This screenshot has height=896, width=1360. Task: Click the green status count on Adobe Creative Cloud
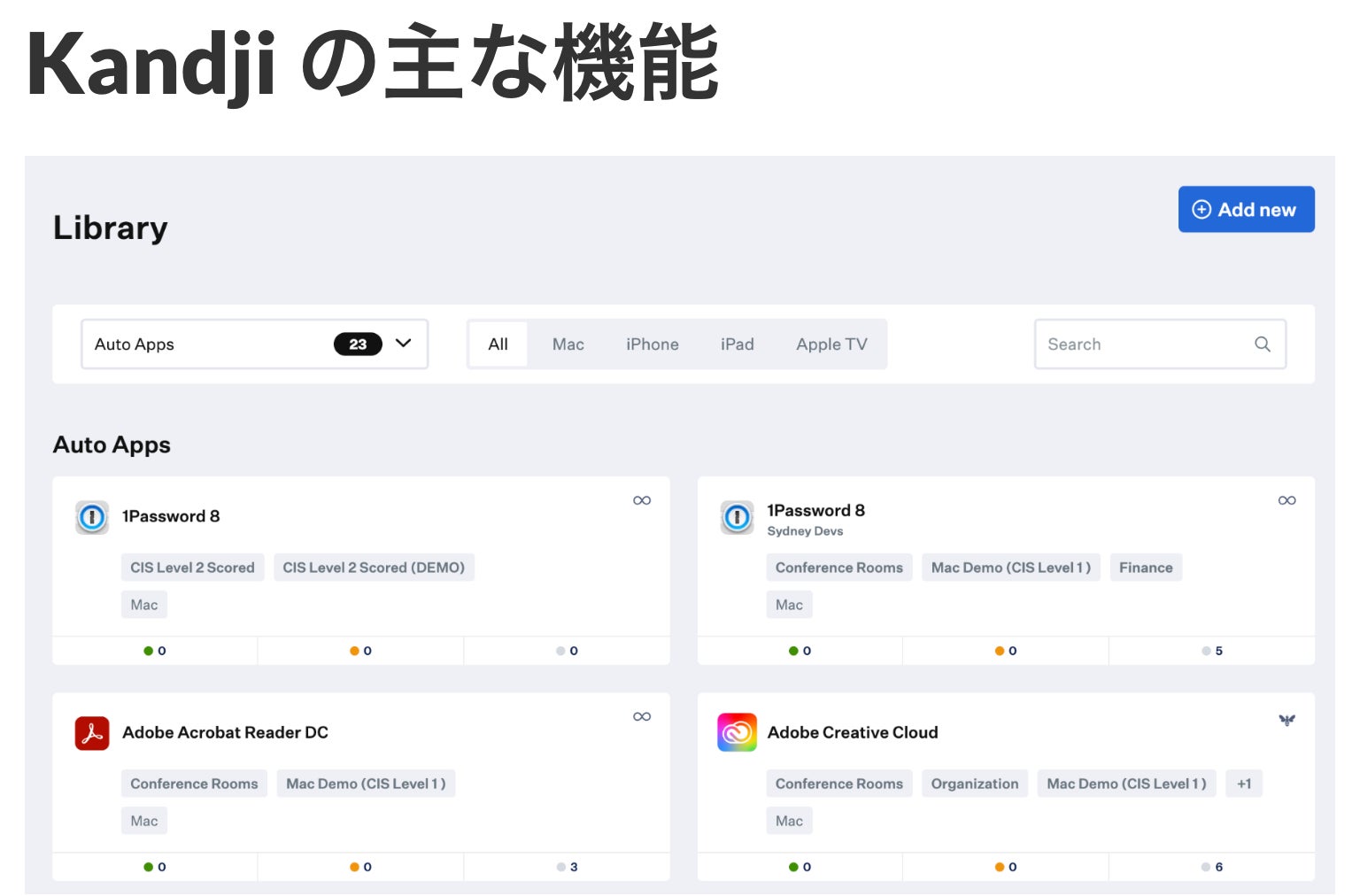tap(800, 867)
